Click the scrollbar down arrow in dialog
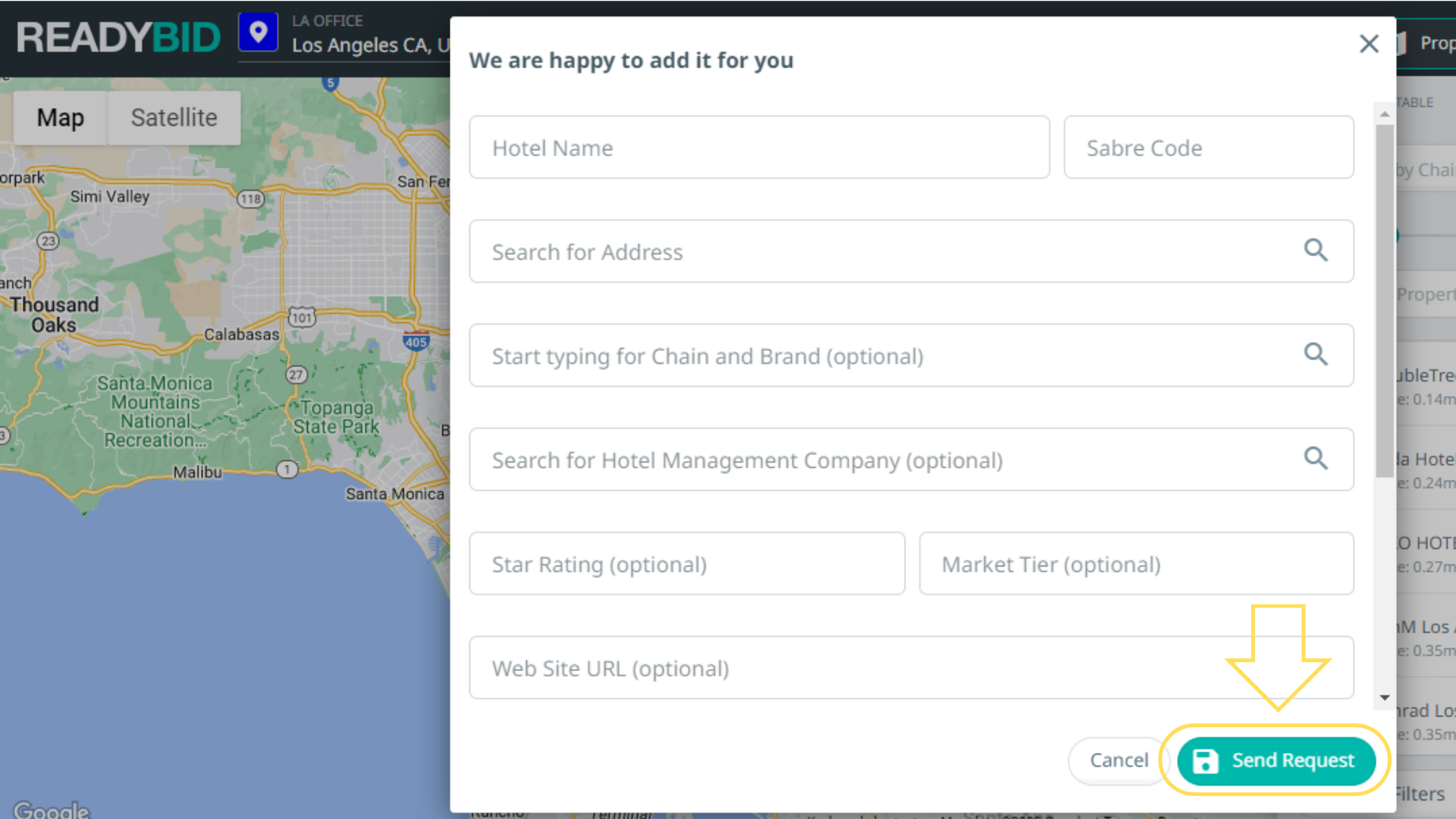Image resolution: width=1456 pixels, height=819 pixels. click(1385, 698)
